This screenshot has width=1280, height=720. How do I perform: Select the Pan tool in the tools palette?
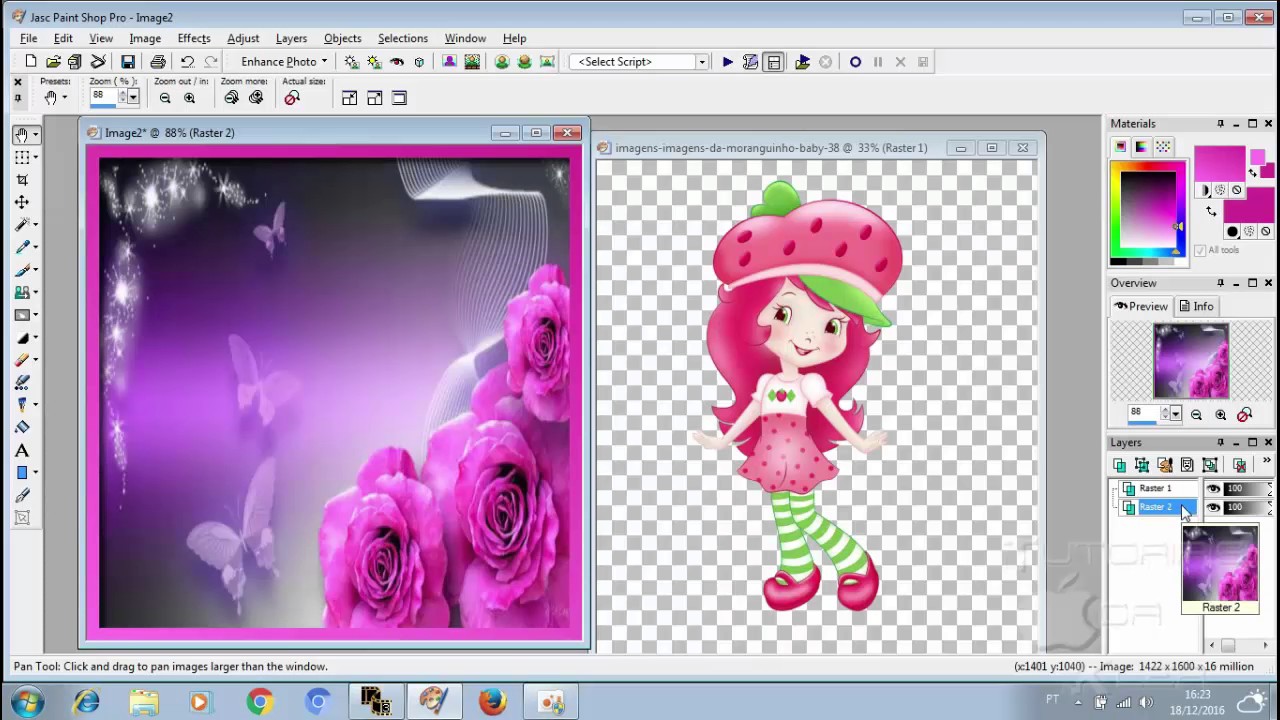point(21,134)
